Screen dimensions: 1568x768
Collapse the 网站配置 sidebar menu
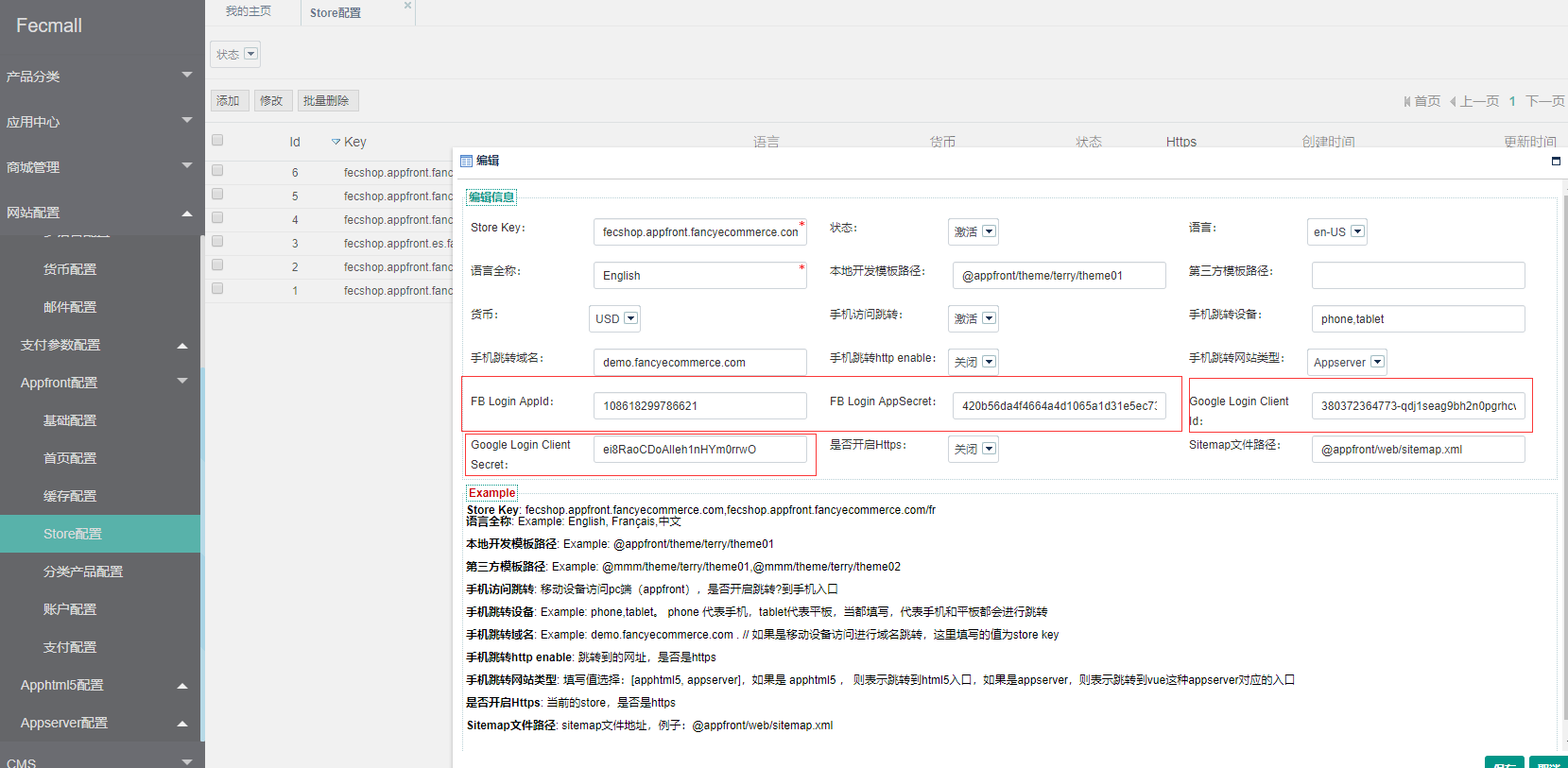pos(100,213)
